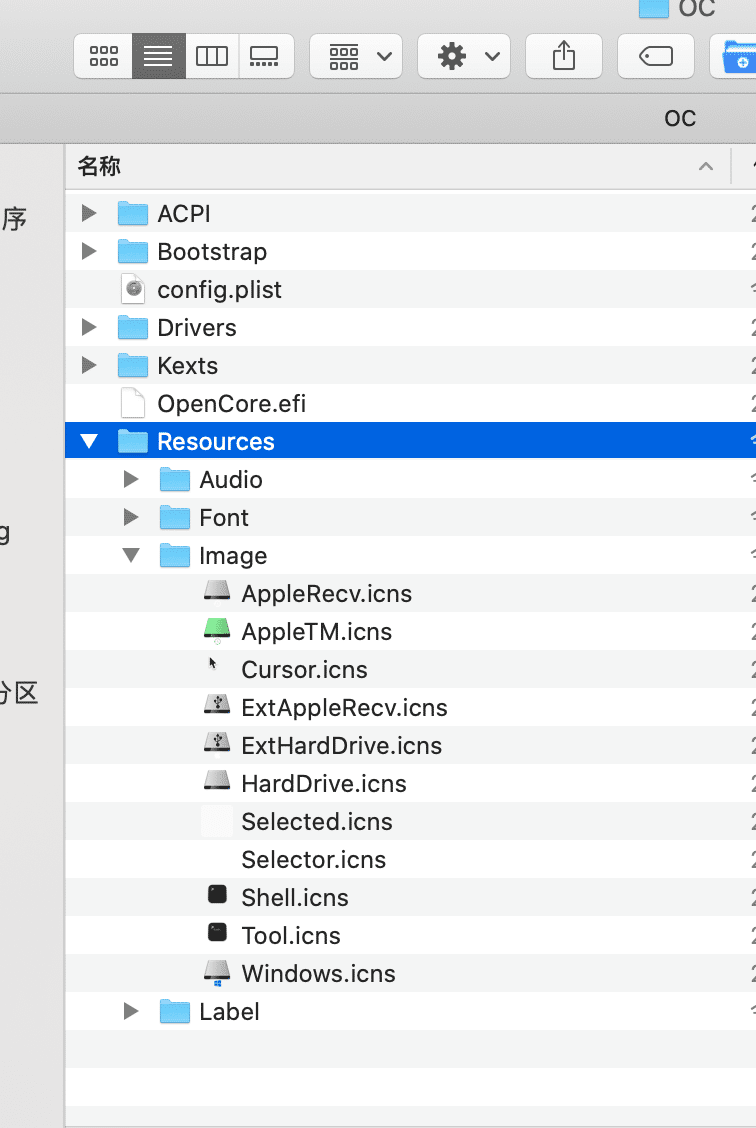The height and width of the screenshot is (1128, 756).
Task: Expand the Font folder
Action: point(131,517)
